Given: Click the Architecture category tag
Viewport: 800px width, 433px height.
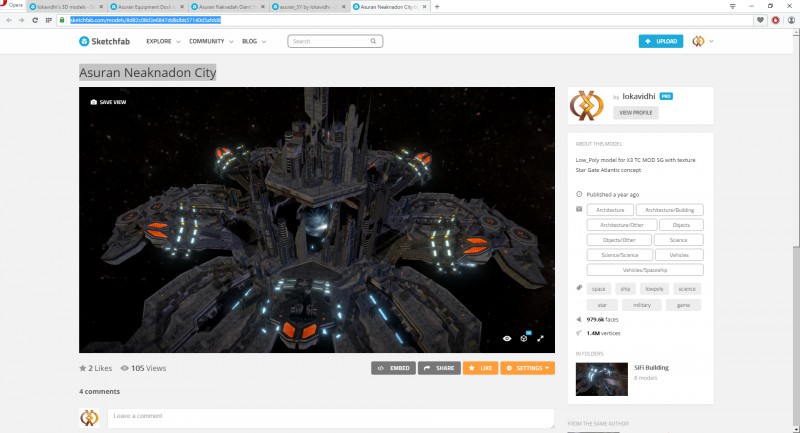Looking at the screenshot, I should [x=610, y=210].
